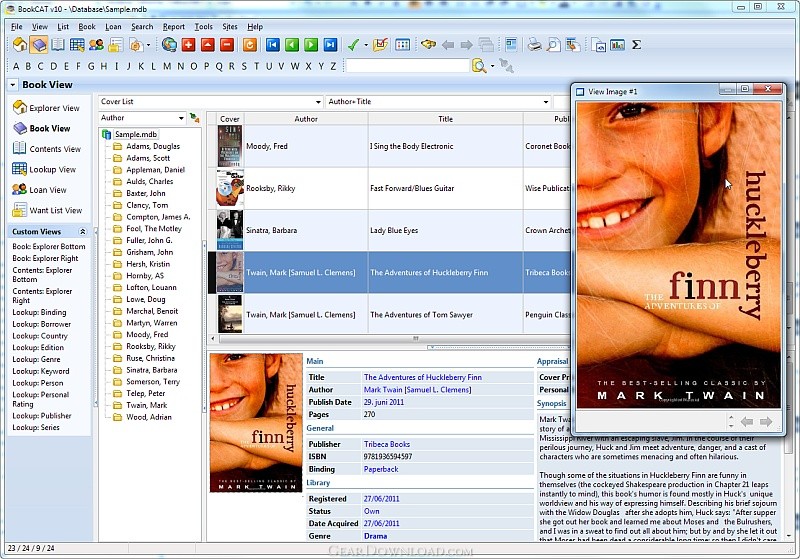Open the Lookup View grid toolbar icon
The width and height of the screenshot is (800, 559).
tap(77, 45)
